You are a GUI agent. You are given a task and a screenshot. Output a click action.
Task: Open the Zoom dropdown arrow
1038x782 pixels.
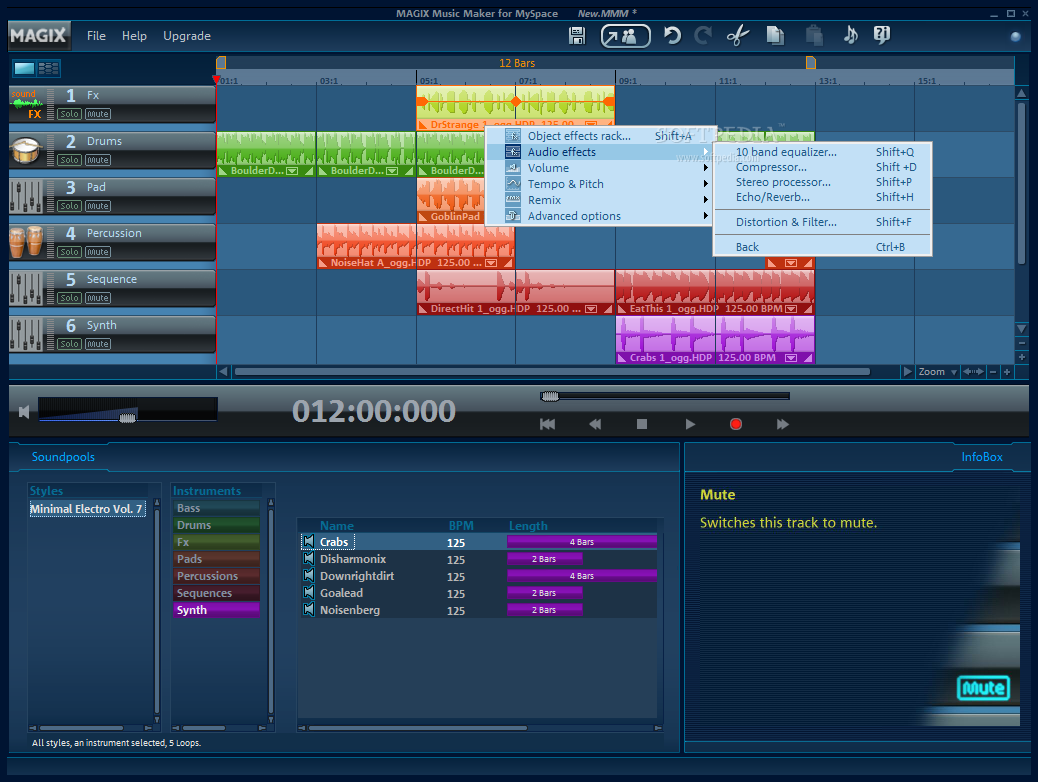click(954, 372)
